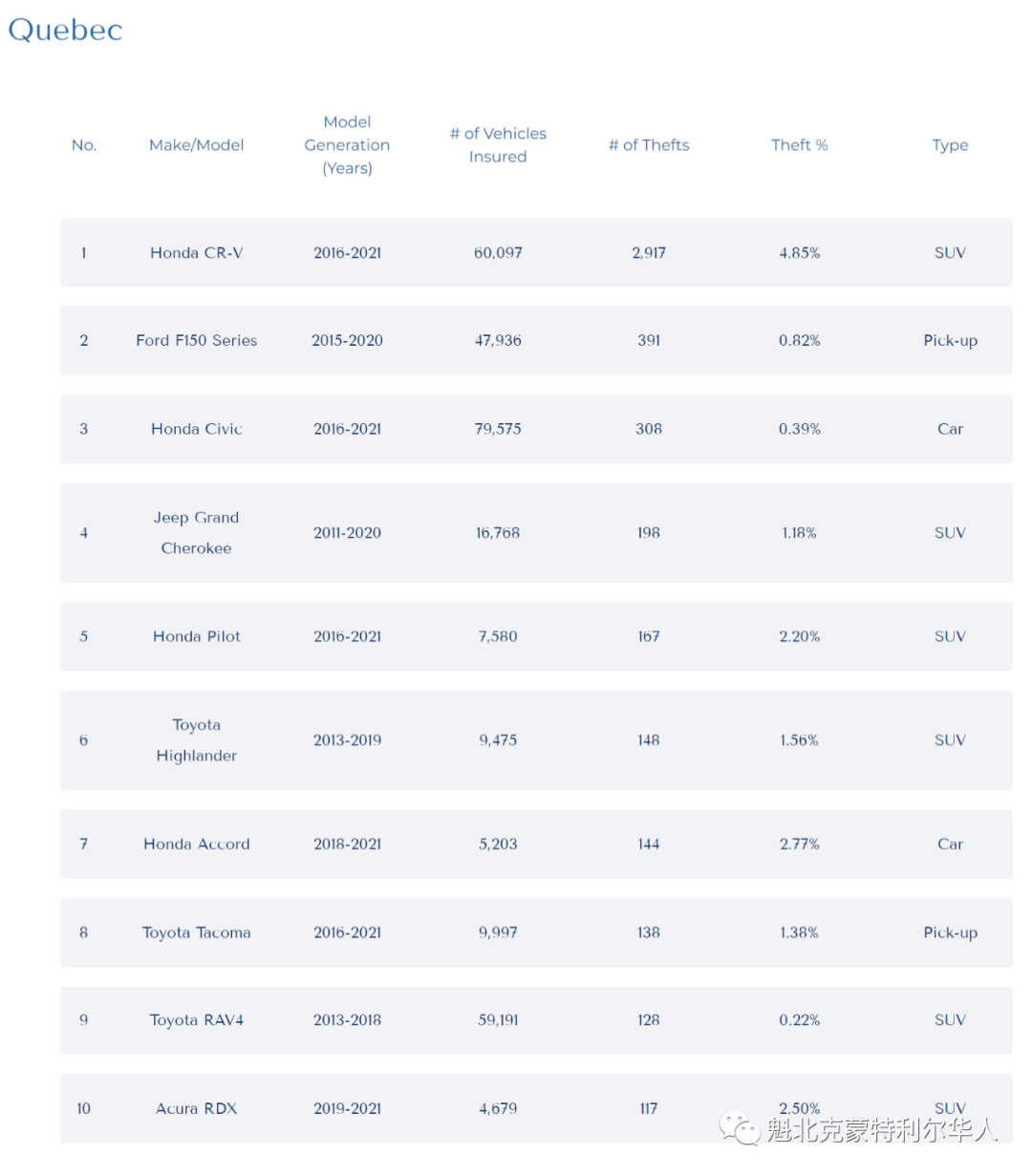This screenshot has width=1032, height=1176.
Task: Click the Quebec heading
Action: pos(65,30)
